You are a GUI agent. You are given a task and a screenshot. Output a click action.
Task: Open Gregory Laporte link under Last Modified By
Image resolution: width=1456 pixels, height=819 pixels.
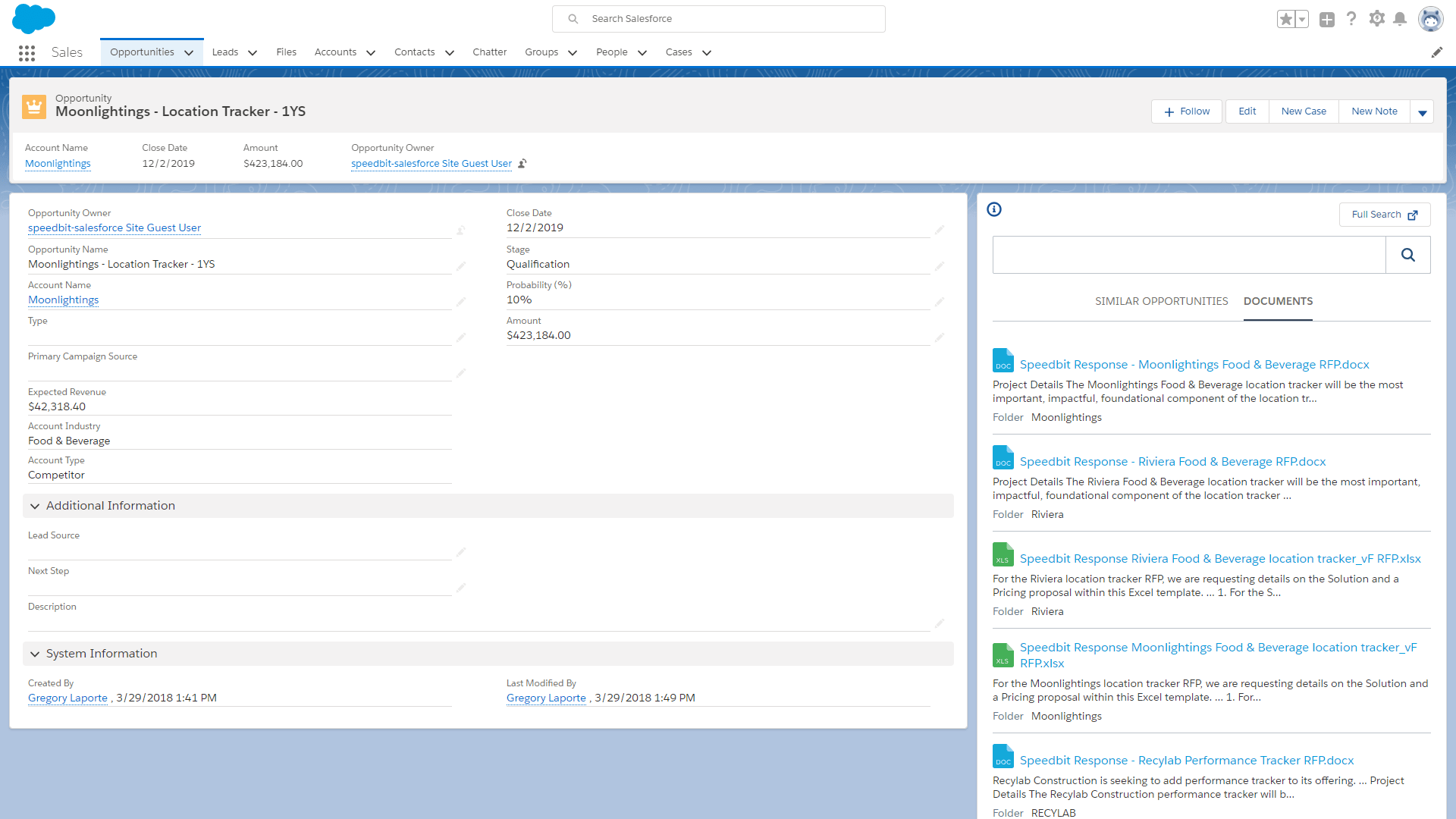546,698
